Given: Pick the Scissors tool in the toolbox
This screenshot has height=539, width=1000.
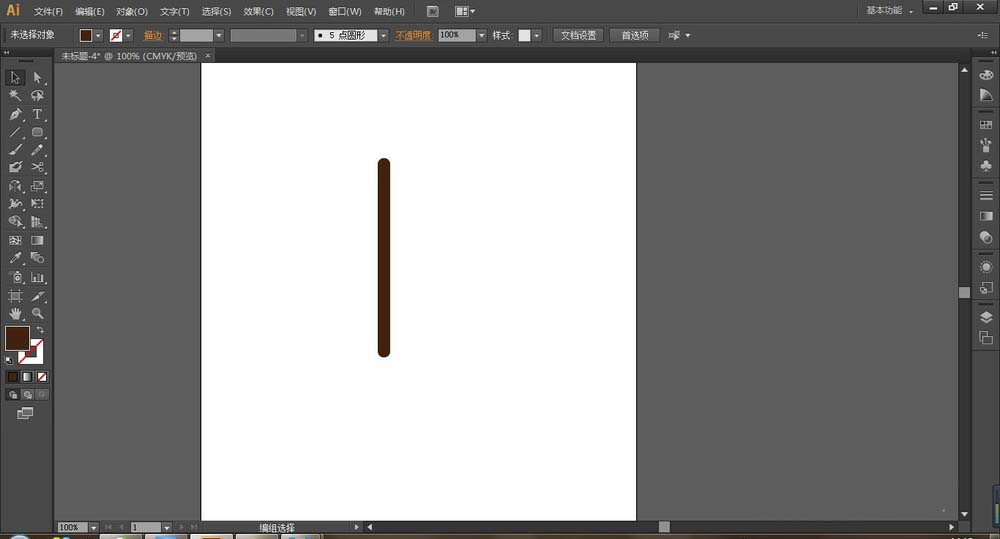Looking at the screenshot, I should (37, 167).
